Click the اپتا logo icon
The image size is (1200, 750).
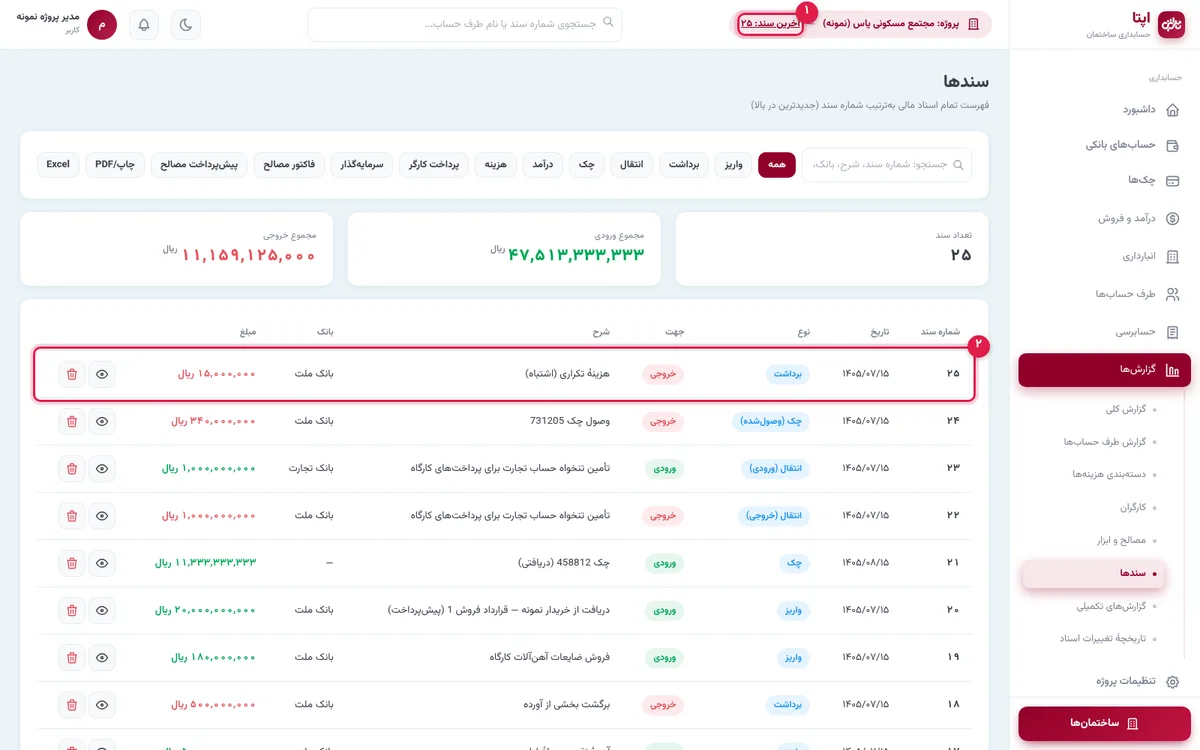coord(1171,25)
